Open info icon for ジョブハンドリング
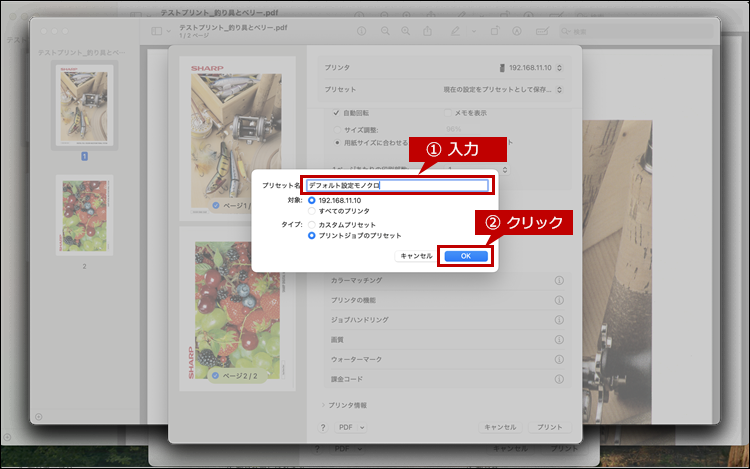The image size is (750, 469). (x=559, y=318)
